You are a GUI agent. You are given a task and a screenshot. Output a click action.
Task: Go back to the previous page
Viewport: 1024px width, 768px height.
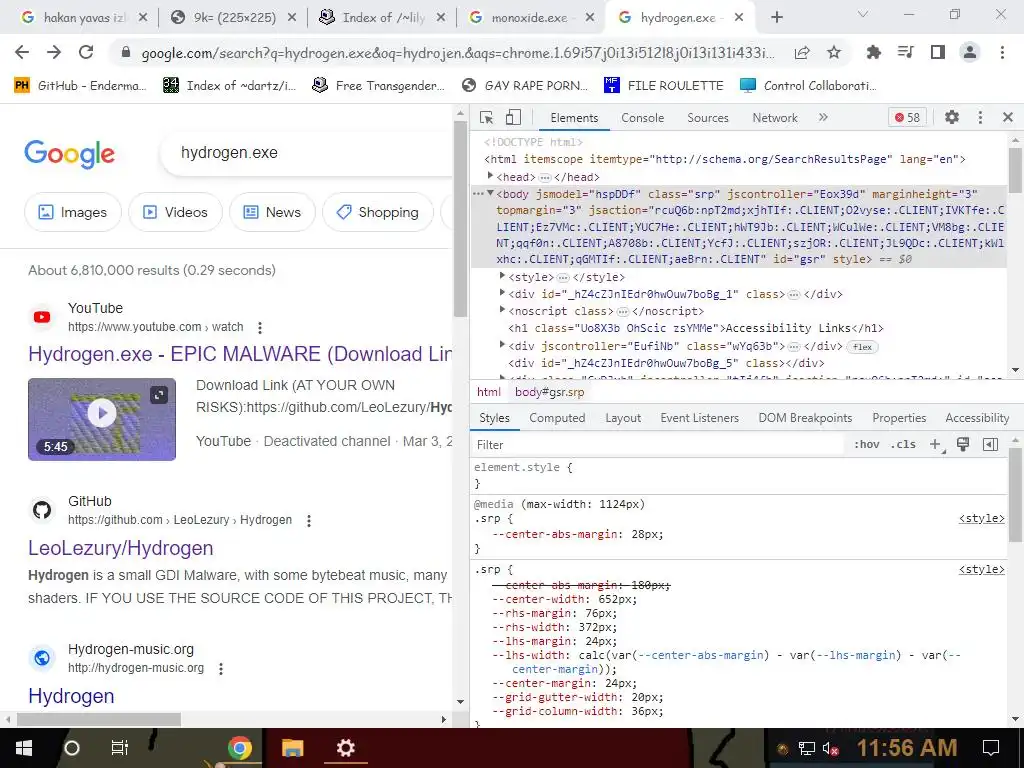click(x=22, y=52)
